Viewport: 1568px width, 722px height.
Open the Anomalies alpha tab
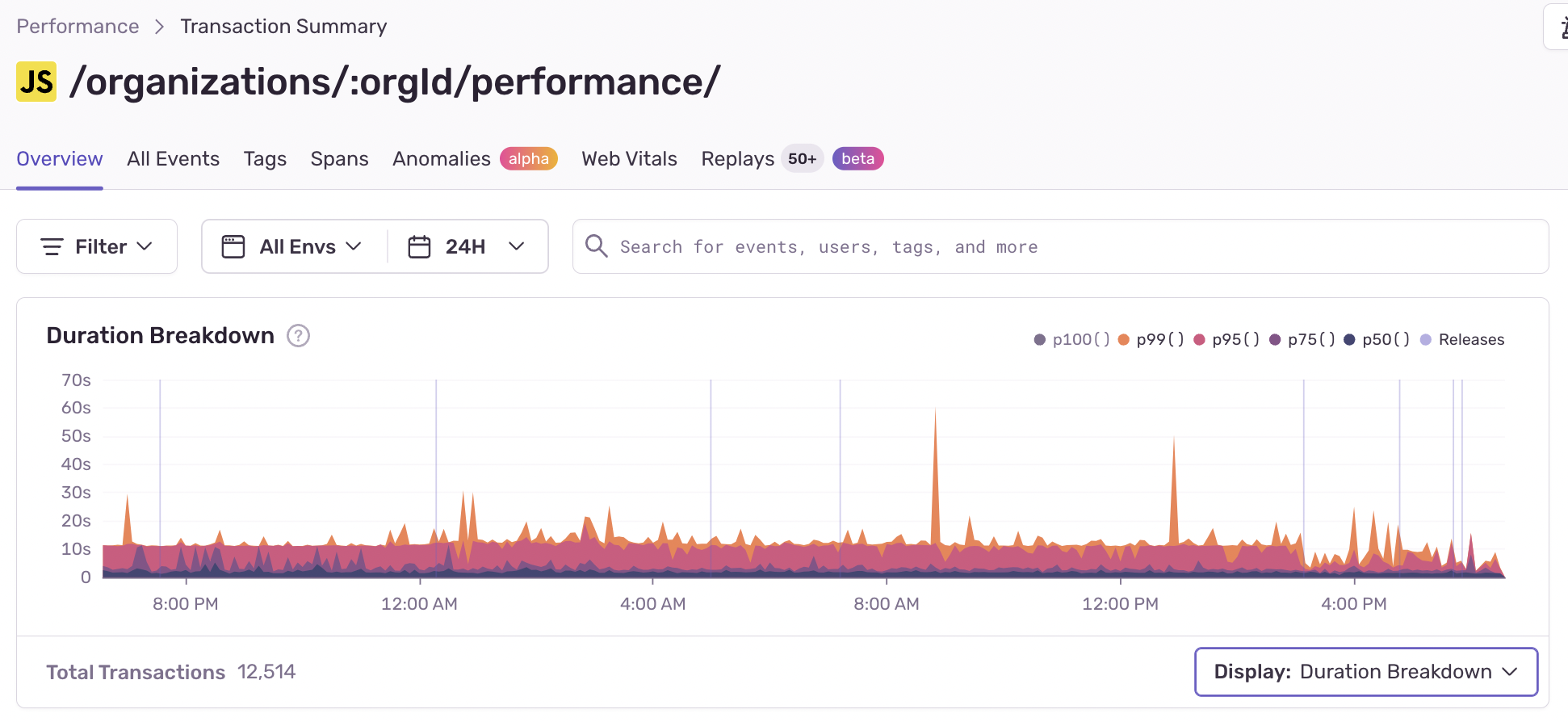pyautogui.click(x=475, y=159)
